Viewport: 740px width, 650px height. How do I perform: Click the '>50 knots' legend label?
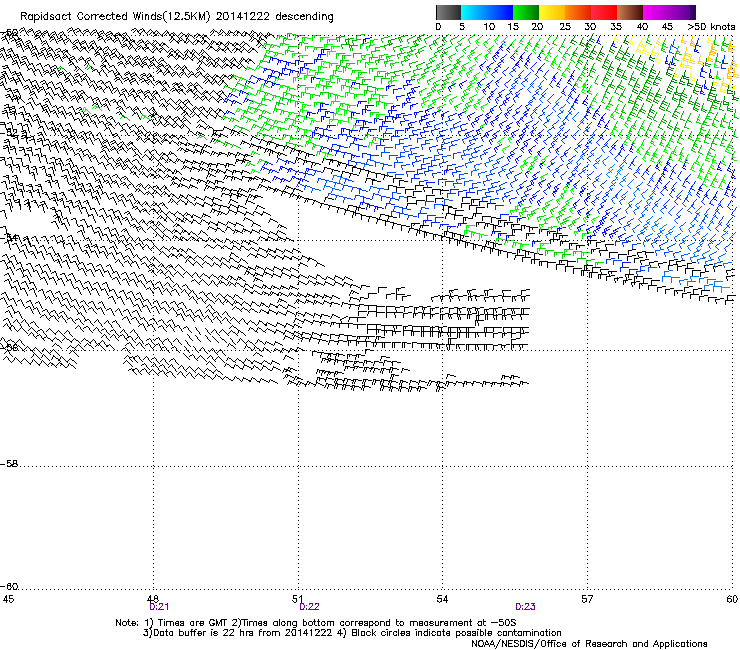[x=711, y=27]
